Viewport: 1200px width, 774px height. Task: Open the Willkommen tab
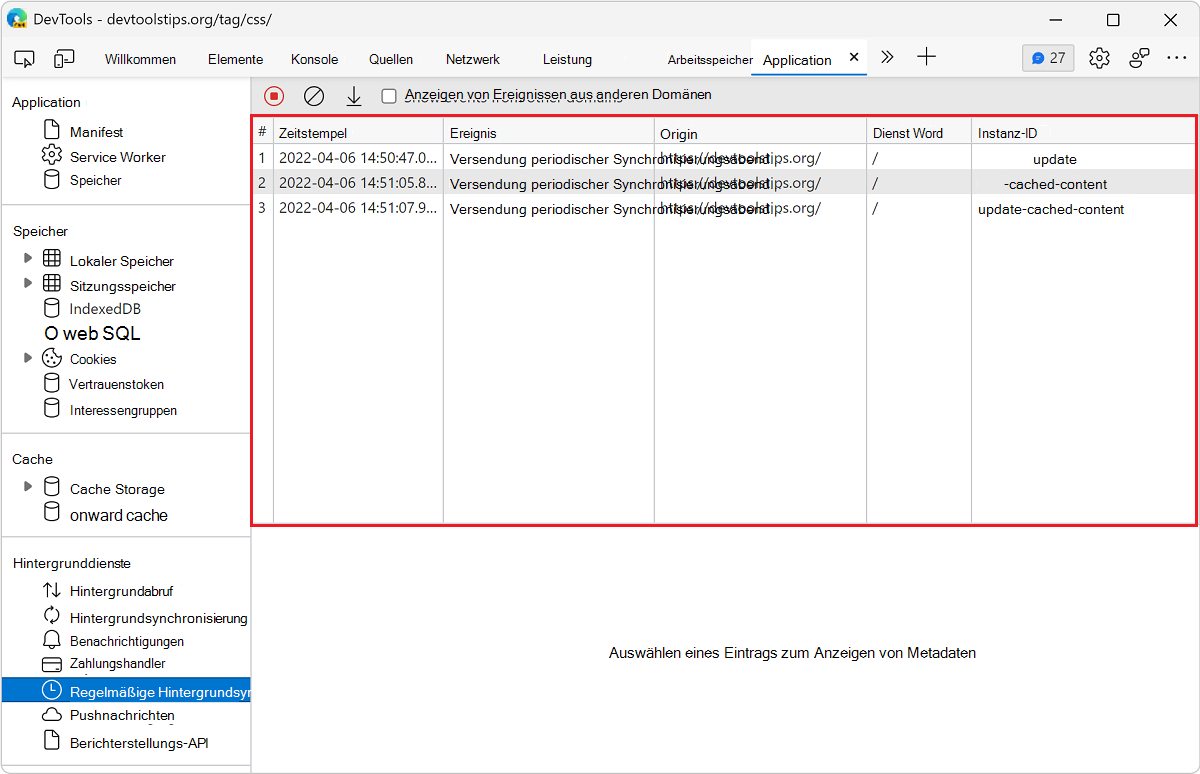click(140, 59)
